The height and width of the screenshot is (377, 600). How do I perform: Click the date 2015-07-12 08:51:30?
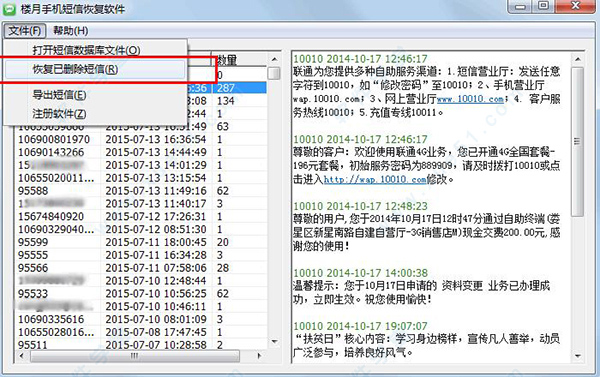(x=156, y=229)
